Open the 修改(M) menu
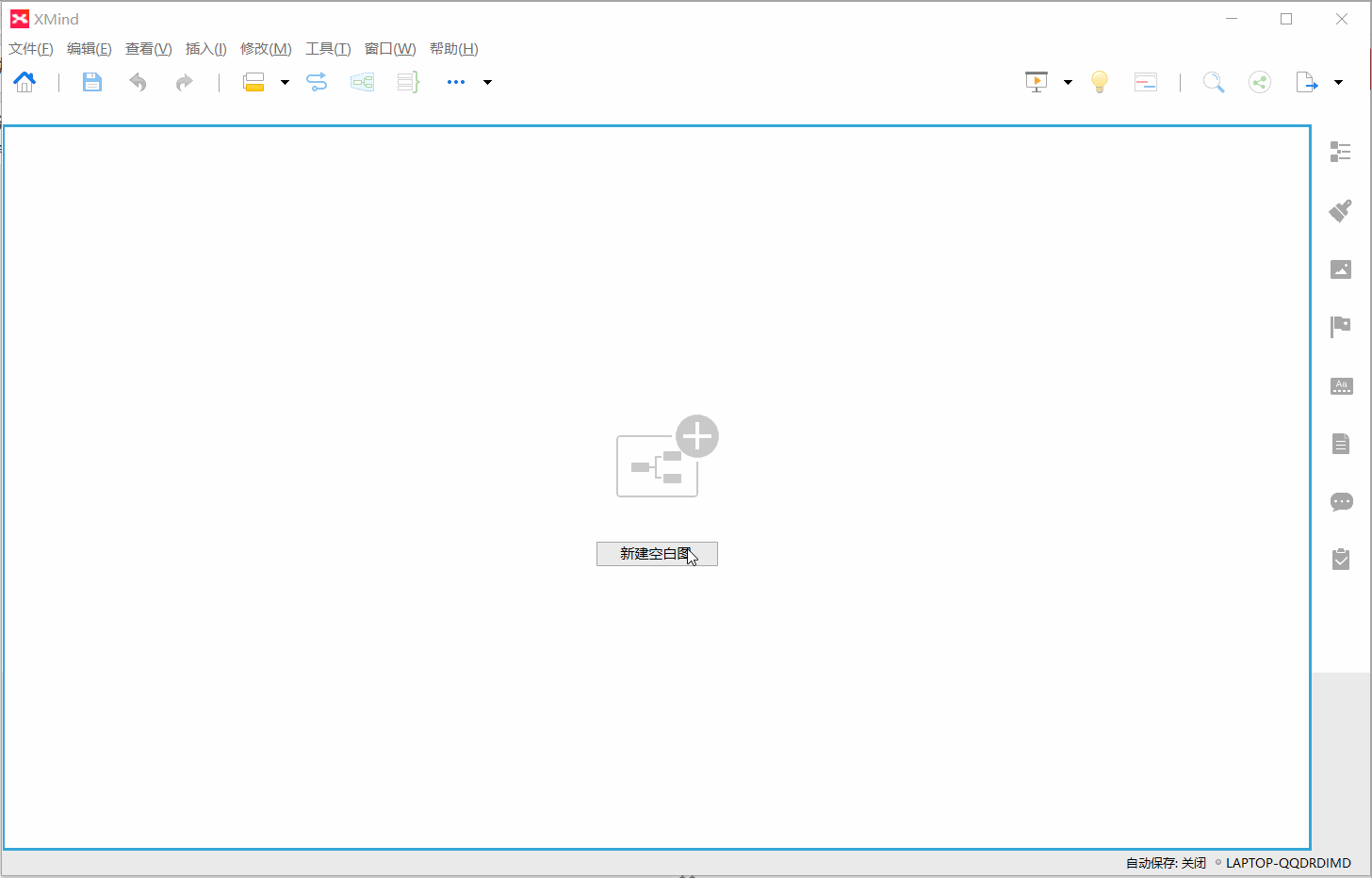The height and width of the screenshot is (878, 1372). 266,49
